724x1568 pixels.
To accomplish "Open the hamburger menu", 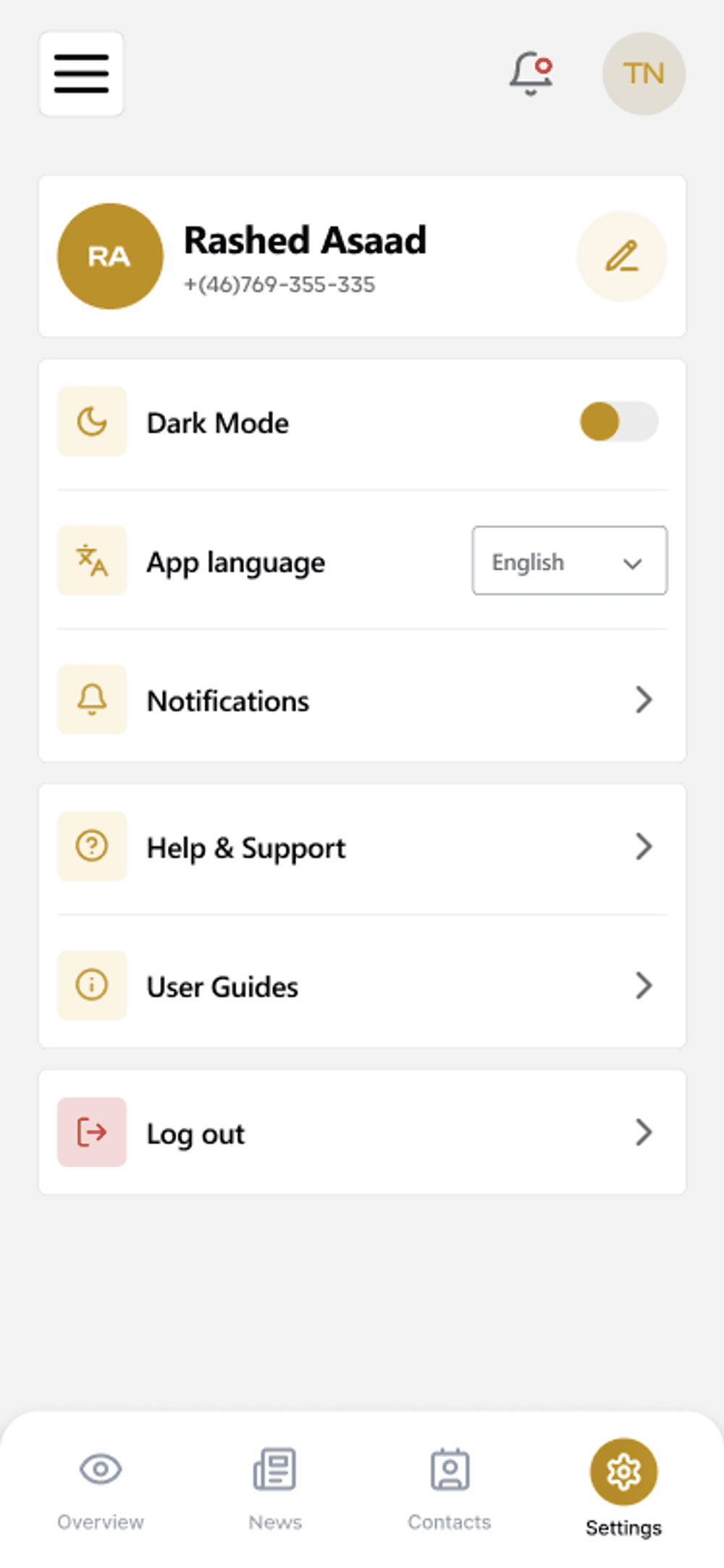I will pos(81,73).
